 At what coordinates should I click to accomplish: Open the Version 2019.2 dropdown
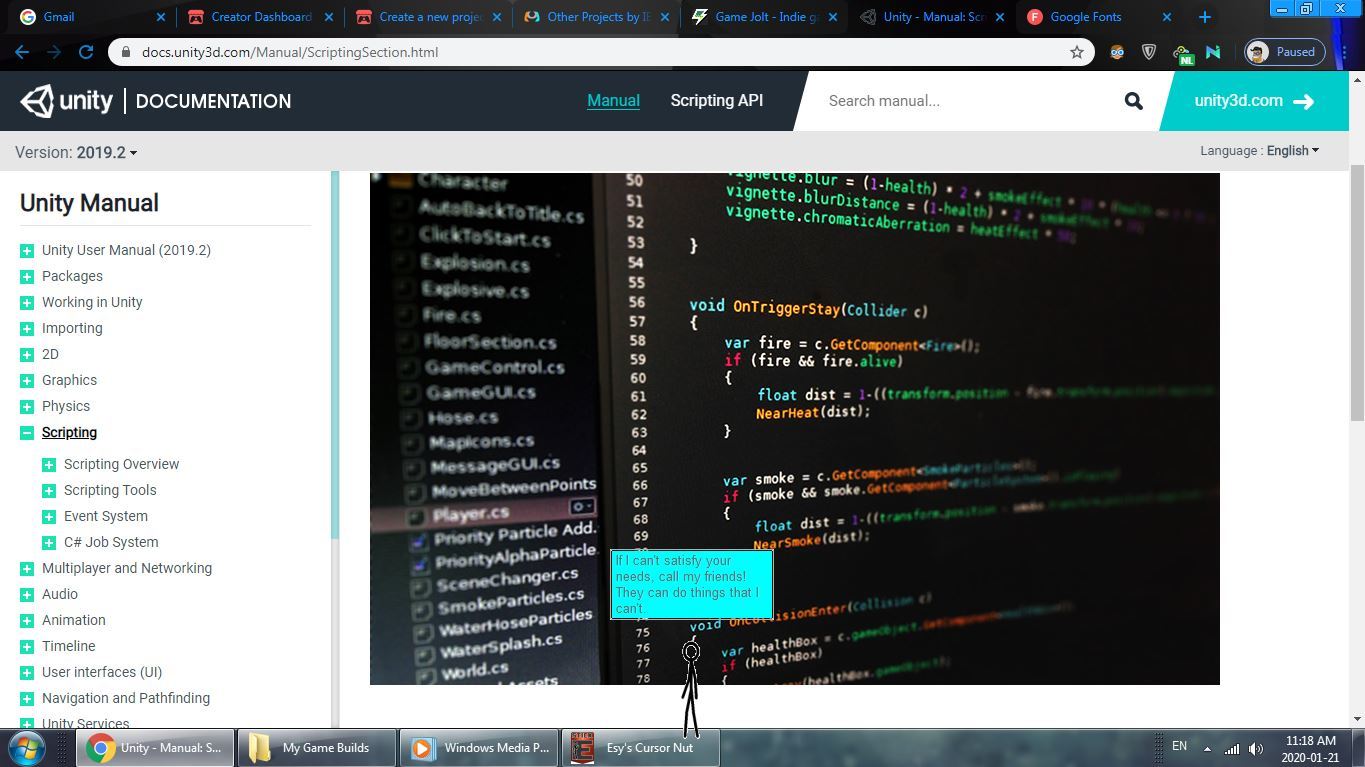point(77,153)
